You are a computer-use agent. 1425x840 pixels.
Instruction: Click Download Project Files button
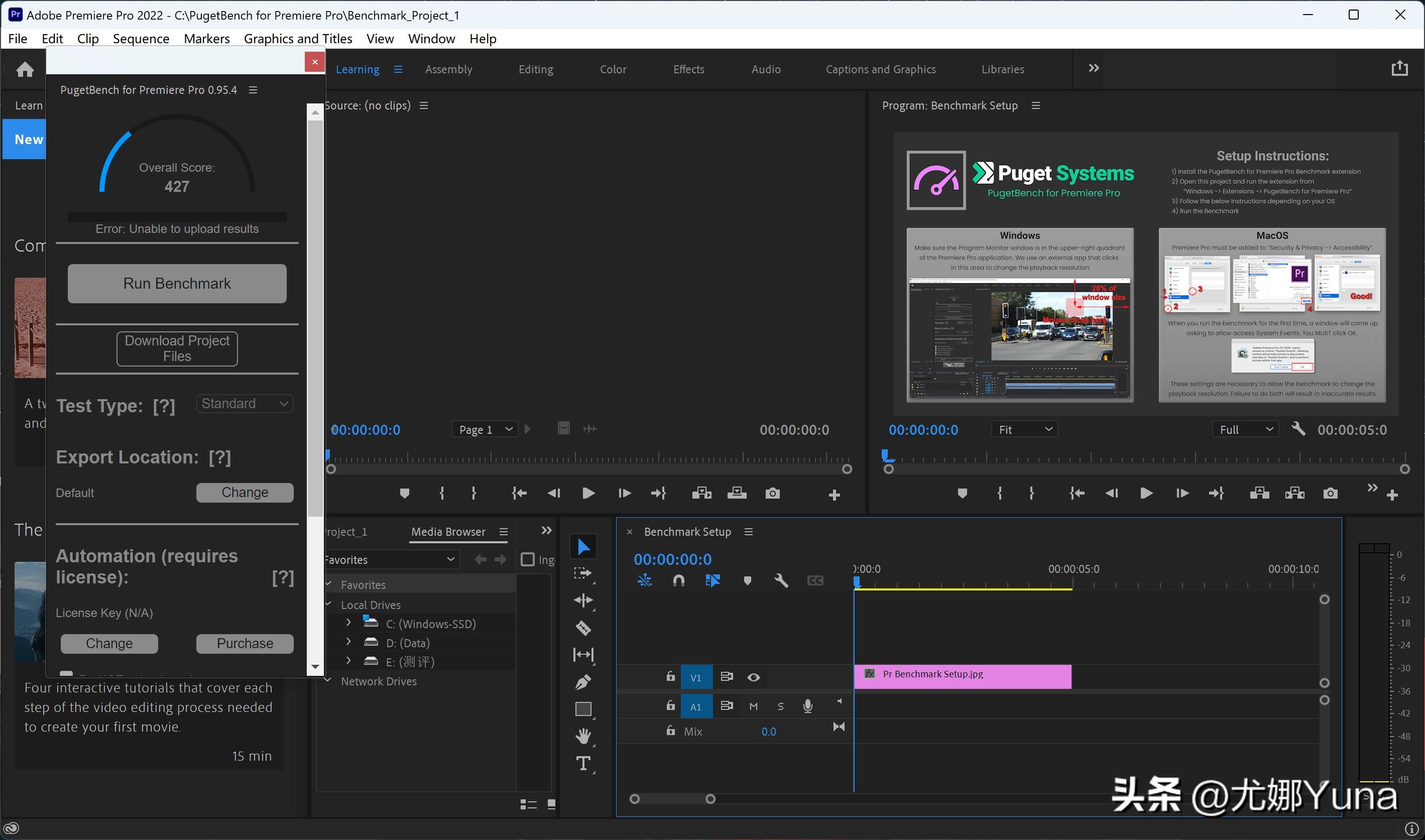[x=177, y=348]
